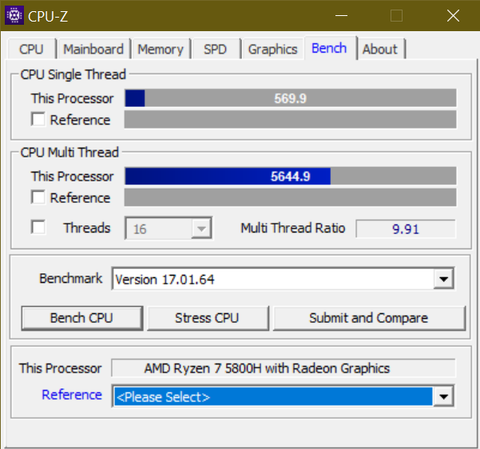Expand the Benchmark version dropdown

coord(283,279)
